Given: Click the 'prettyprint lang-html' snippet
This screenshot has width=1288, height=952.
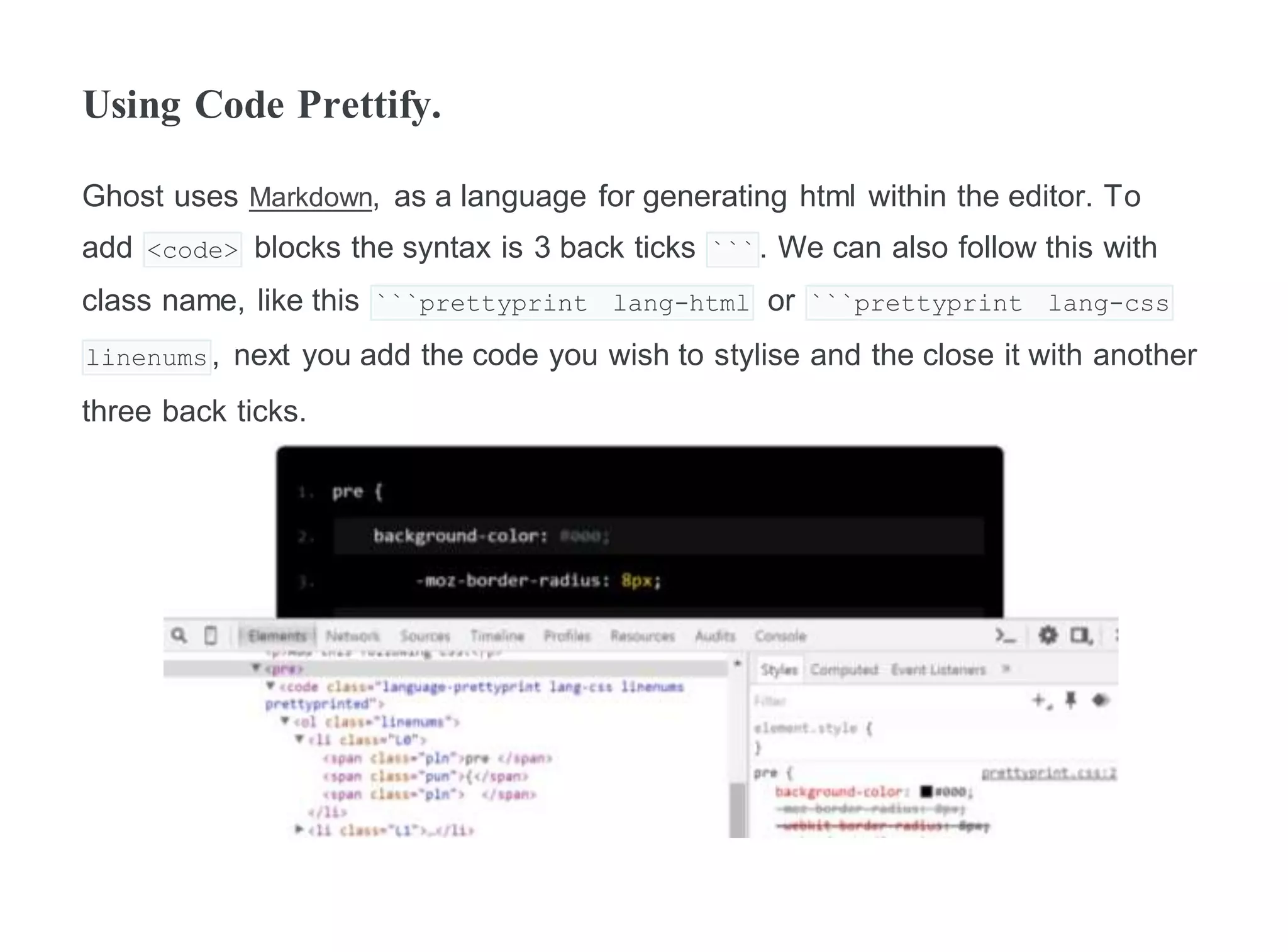Looking at the screenshot, I should [562, 302].
